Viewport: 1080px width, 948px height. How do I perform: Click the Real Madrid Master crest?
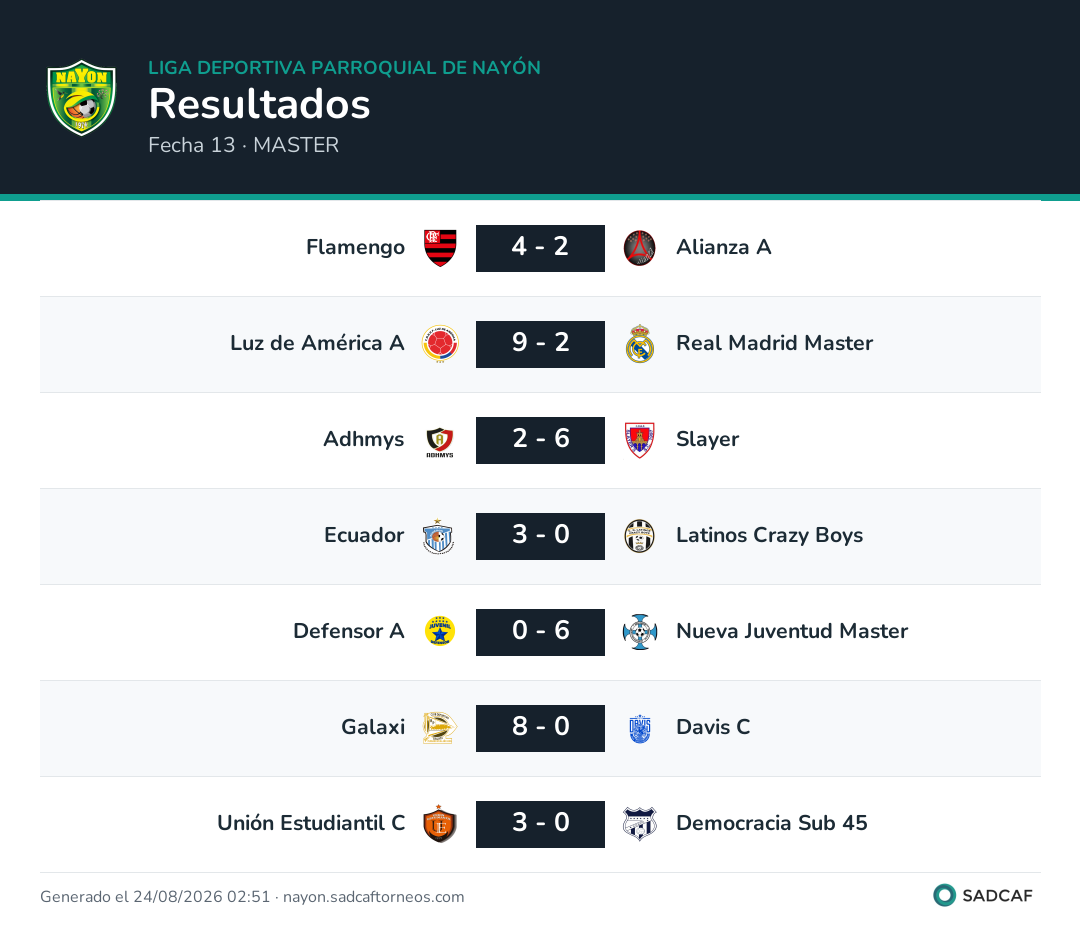[639, 344]
